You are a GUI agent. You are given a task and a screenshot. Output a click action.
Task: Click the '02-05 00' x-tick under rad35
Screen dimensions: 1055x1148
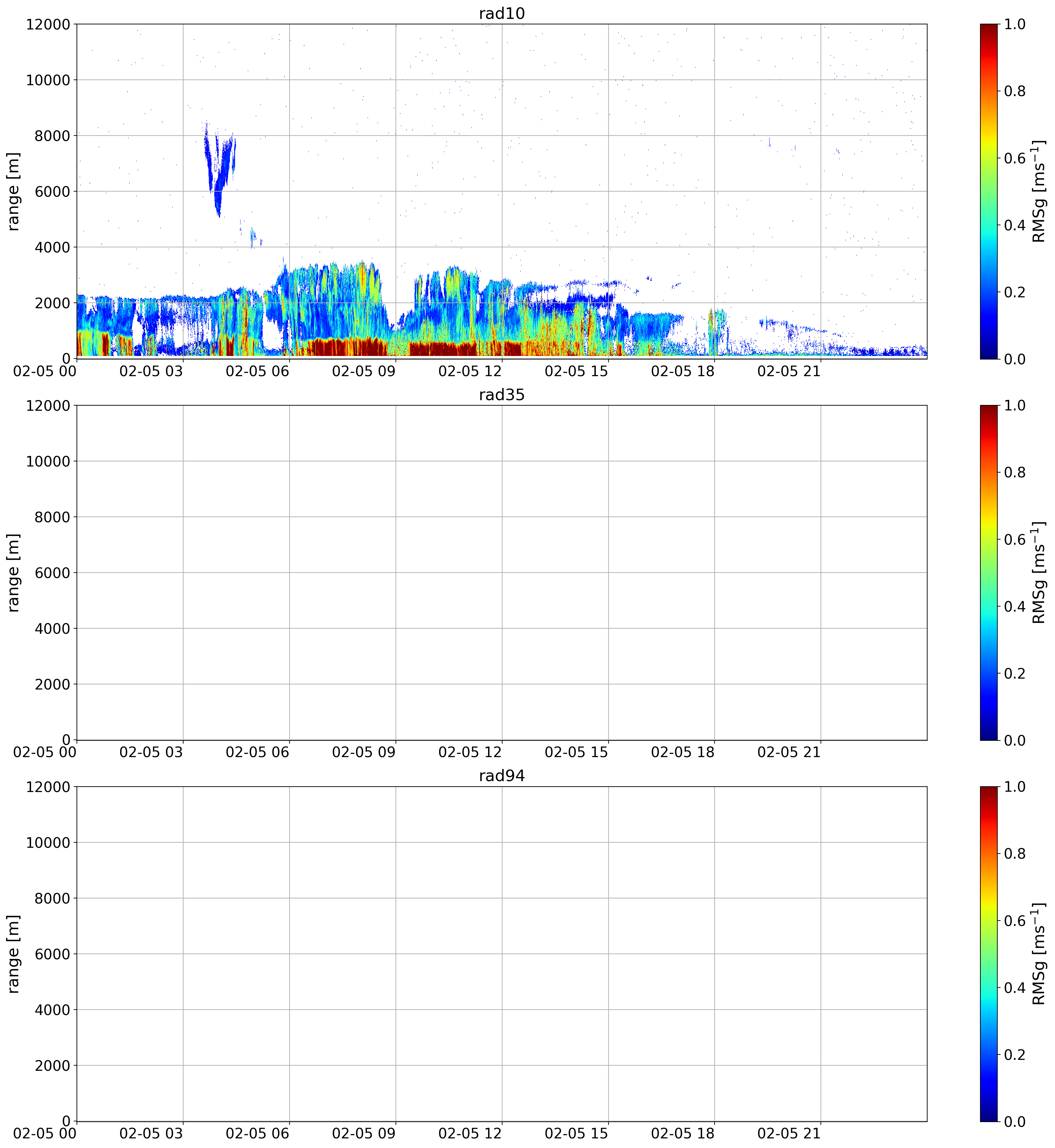tap(45, 752)
